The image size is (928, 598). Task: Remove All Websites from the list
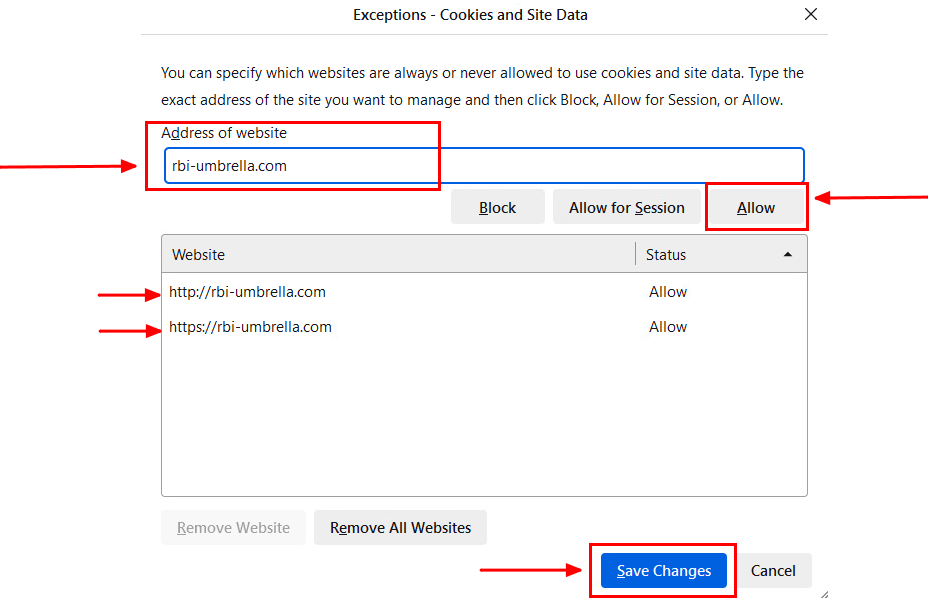[400, 528]
